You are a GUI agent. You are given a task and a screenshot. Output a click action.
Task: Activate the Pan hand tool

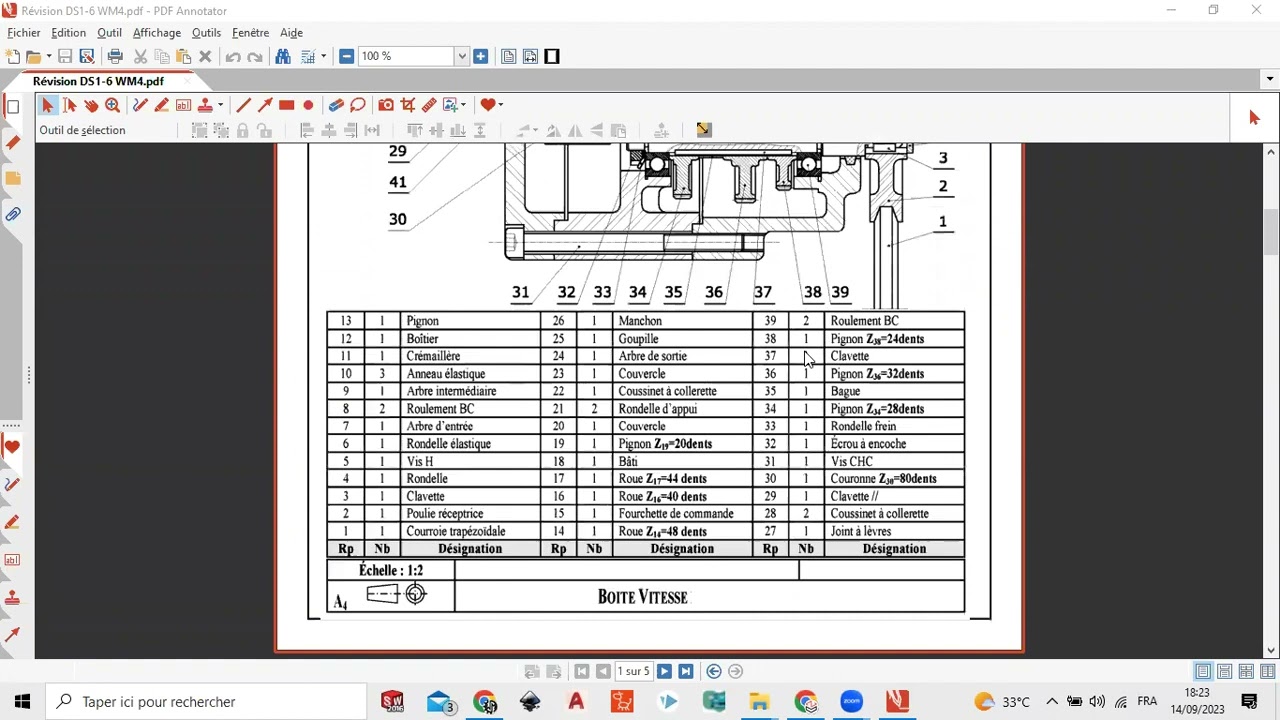point(91,105)
